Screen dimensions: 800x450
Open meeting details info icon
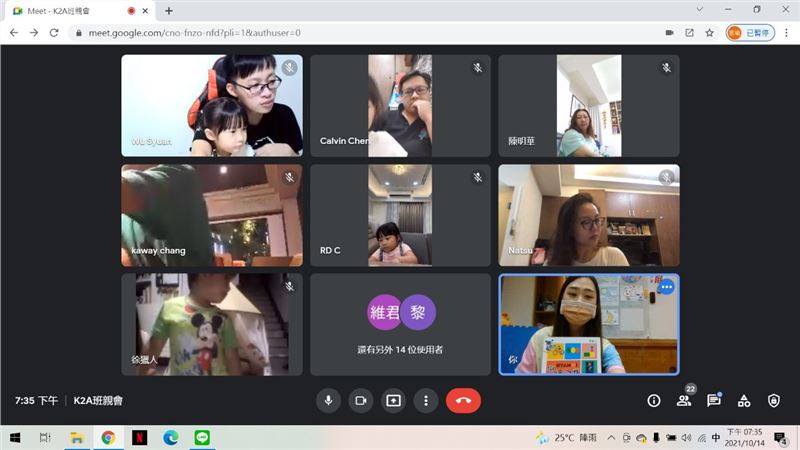pyautogui.click(x=654, y=400)
